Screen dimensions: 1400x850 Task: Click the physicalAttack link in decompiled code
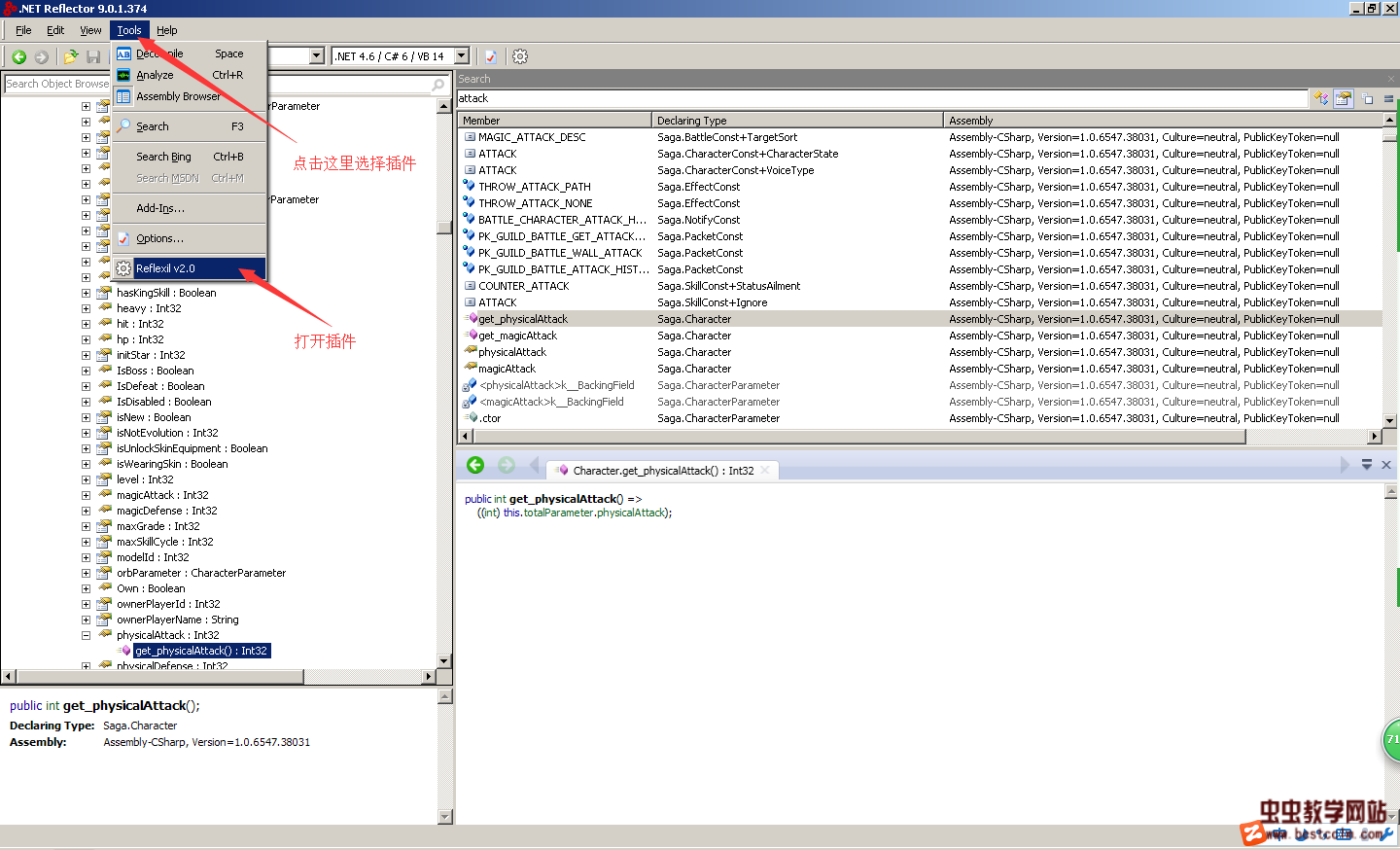pyautogui.click(x=631, y=513)
